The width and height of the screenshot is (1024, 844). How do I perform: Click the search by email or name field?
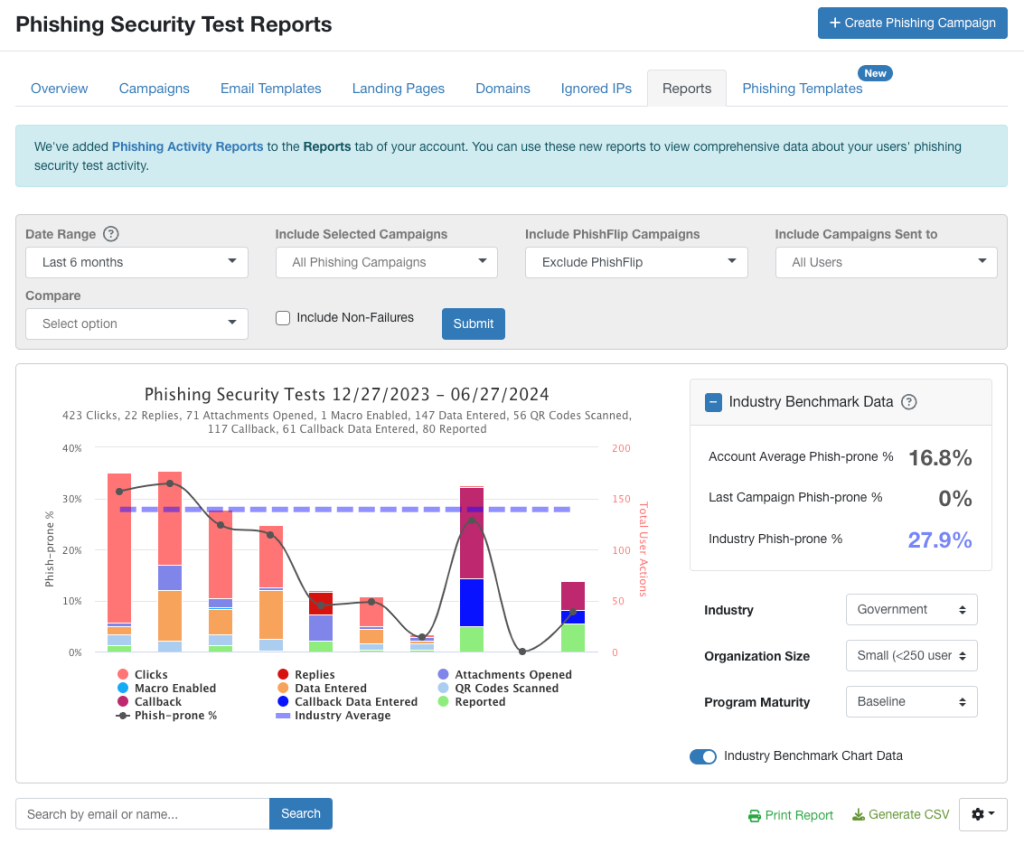click(142, 814)
